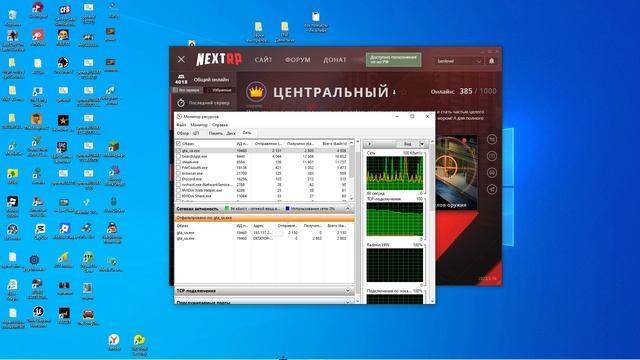
Task: Open the notifications bell in NextRP launcher
Action: pyautogui.click(x=491, y=61)
